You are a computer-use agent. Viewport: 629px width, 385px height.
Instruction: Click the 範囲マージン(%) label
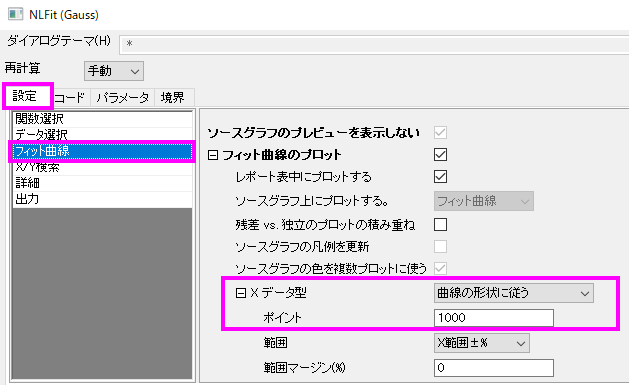click(x=304, y=368)
